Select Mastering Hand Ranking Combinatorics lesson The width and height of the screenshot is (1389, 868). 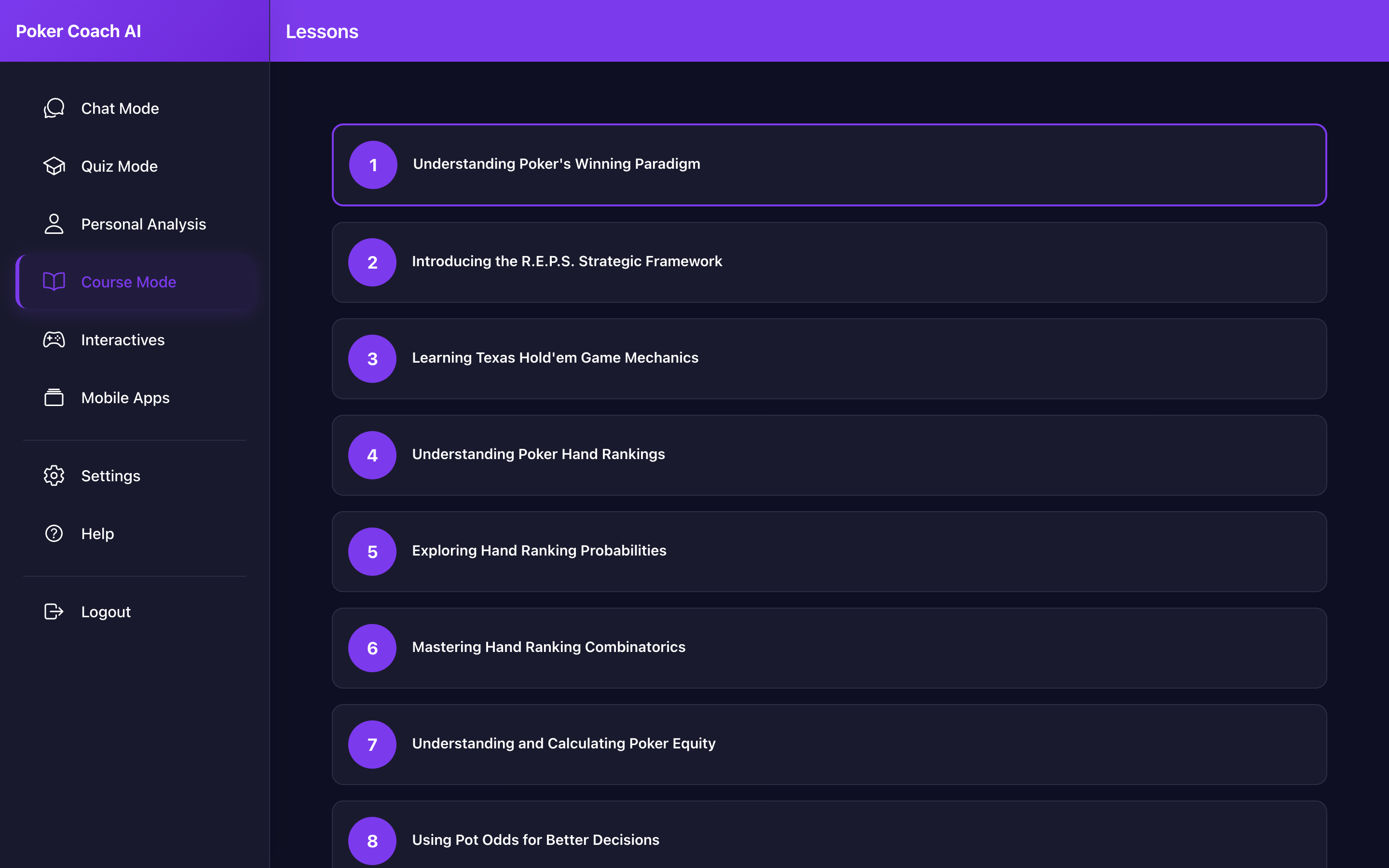[x=548, y=648]
